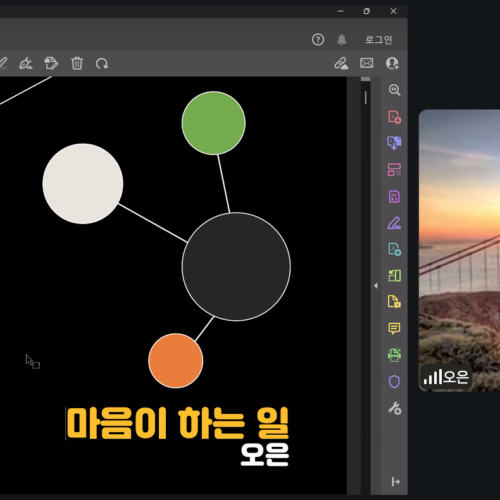Click the white circle in the document

point(83,184)
